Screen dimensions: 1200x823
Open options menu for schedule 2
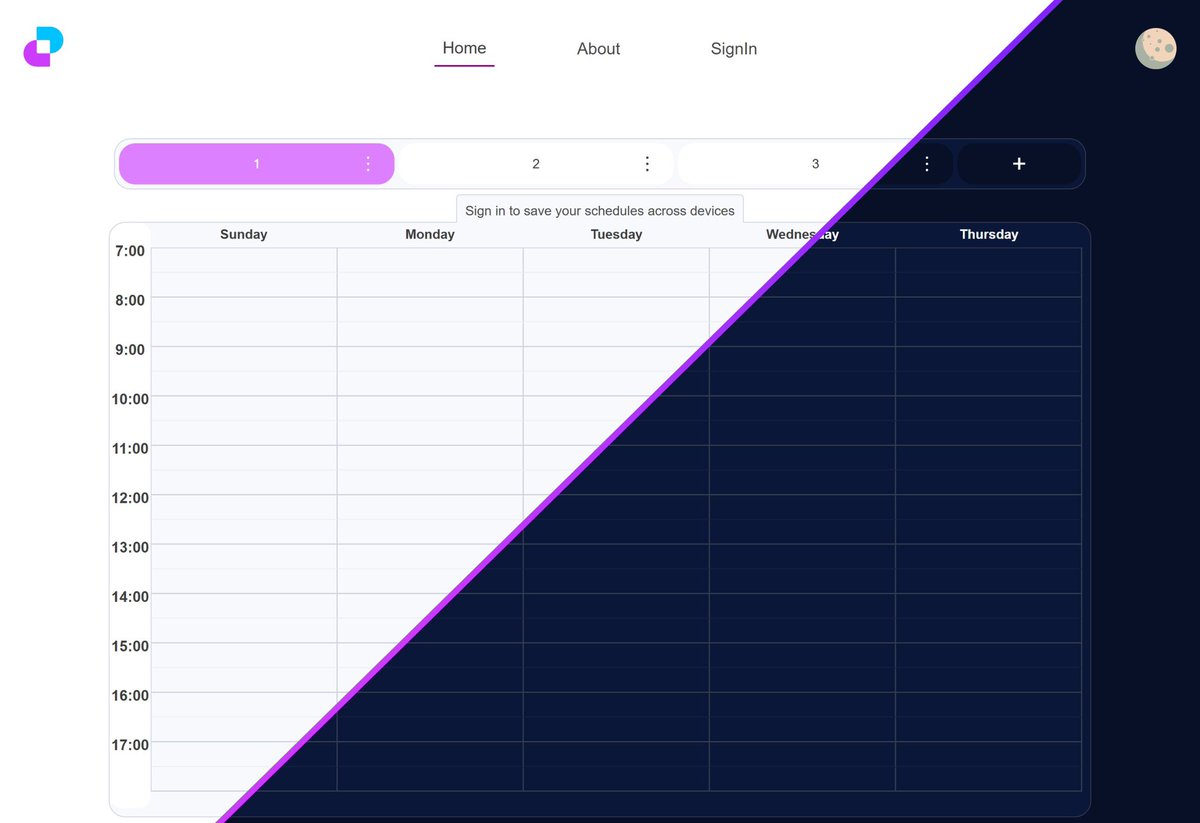click(x=647, y=164)
